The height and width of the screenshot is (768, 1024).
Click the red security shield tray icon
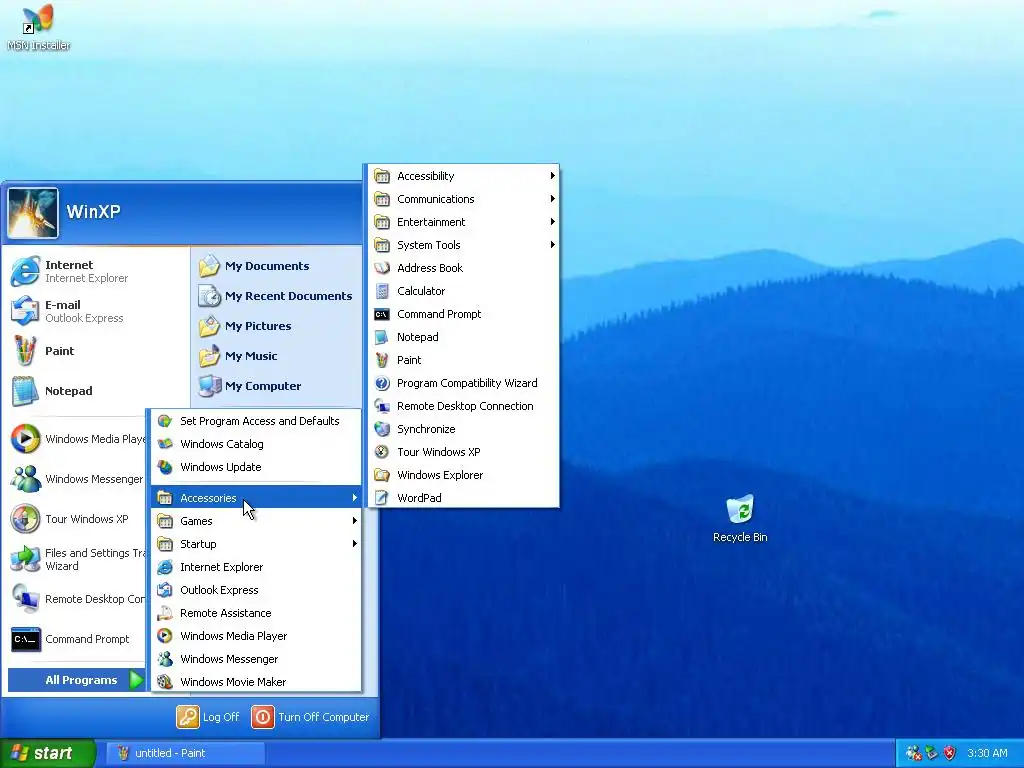(x=950, y=753)
